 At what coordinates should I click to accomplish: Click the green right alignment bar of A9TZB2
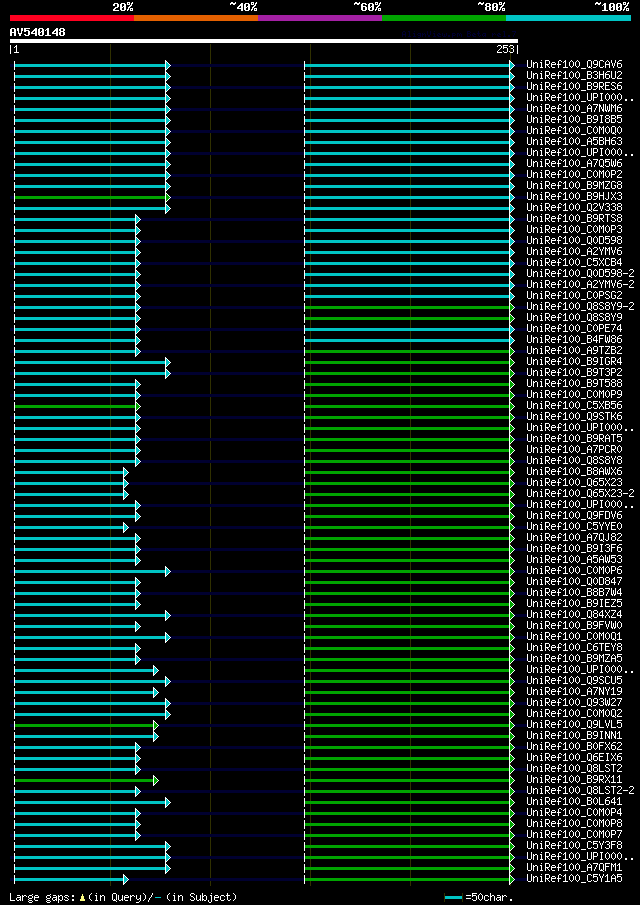tap(409, 351)
